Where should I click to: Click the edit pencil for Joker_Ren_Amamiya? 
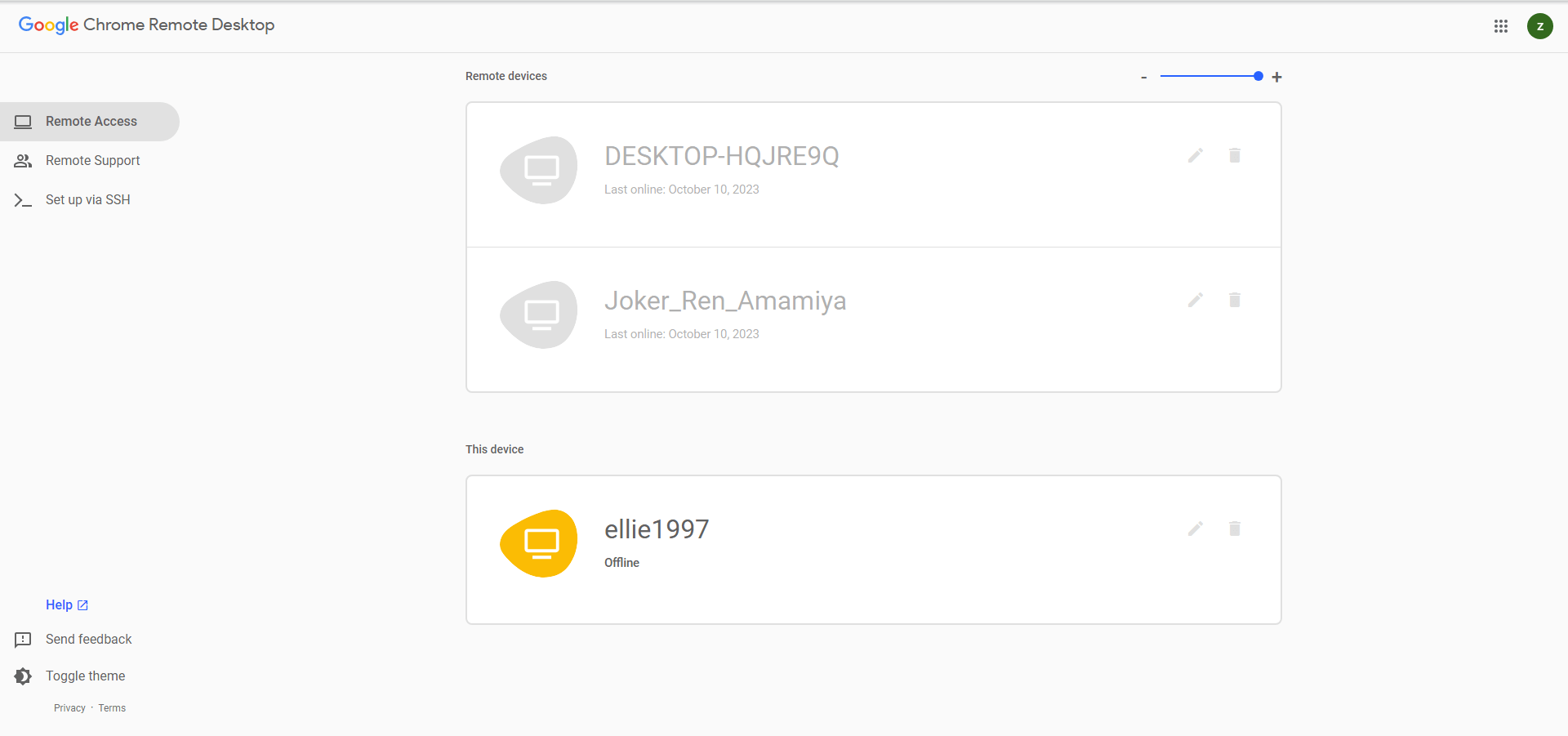(1195, 300)
